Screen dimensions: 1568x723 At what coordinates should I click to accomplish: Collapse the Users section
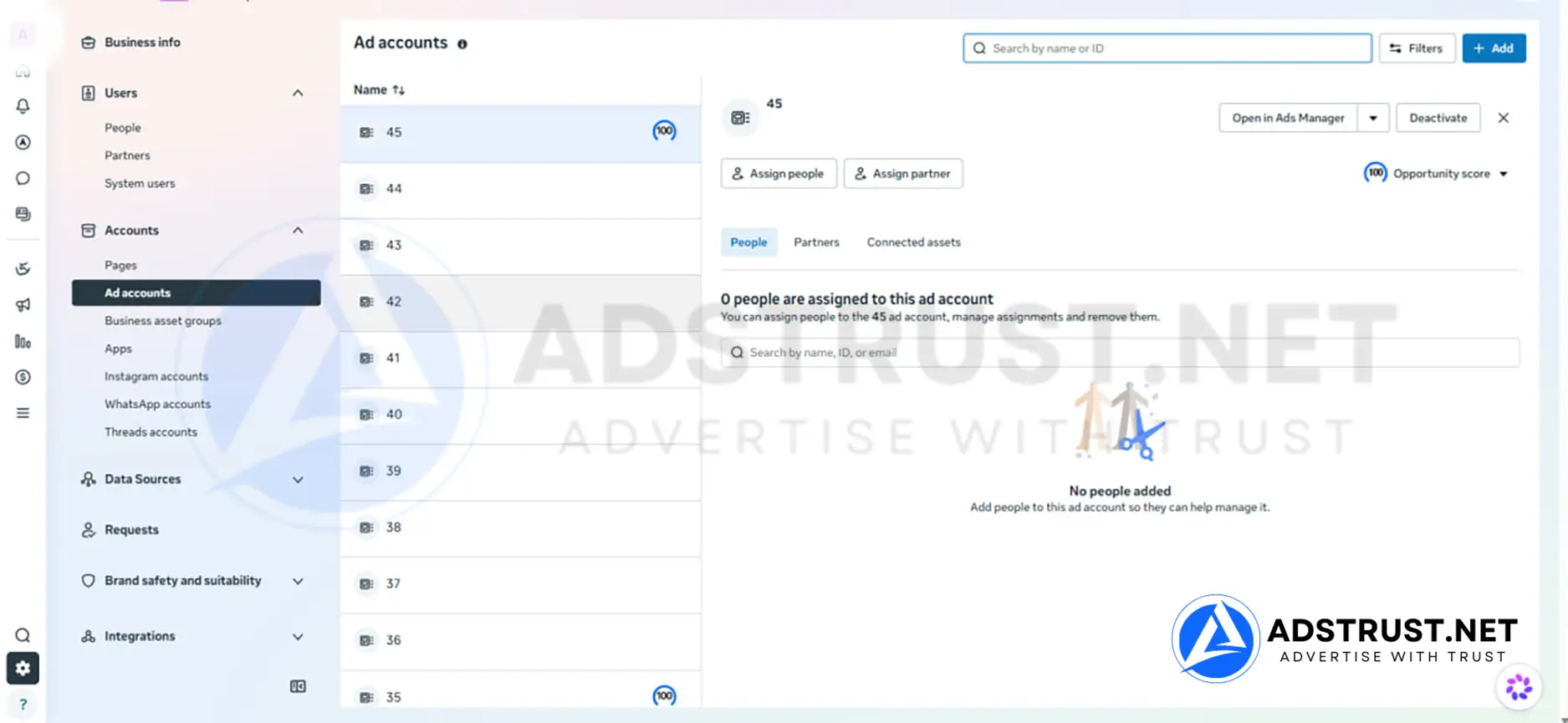point(298,93)
